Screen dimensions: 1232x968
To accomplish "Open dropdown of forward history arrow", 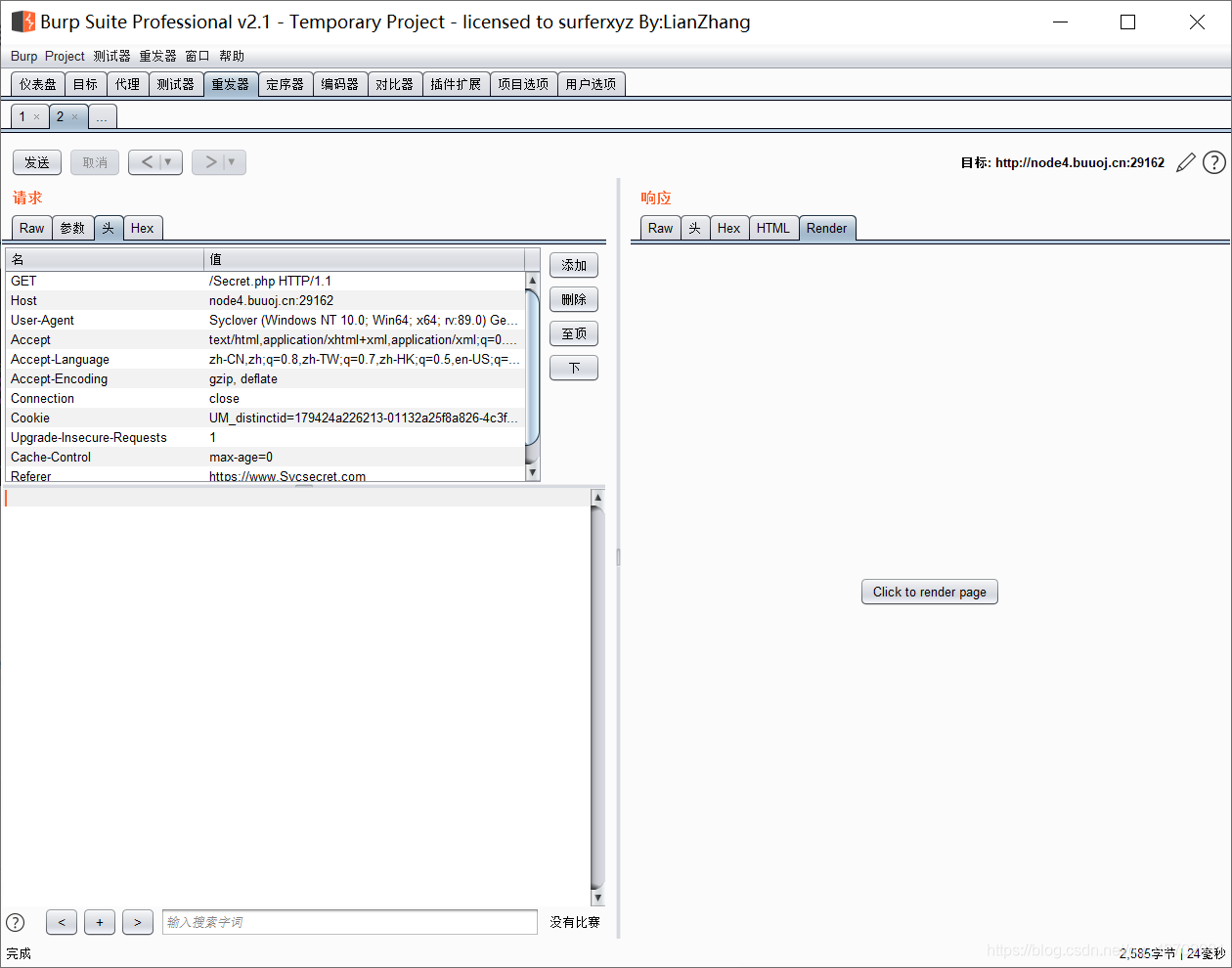I will (x=234, y=162).
